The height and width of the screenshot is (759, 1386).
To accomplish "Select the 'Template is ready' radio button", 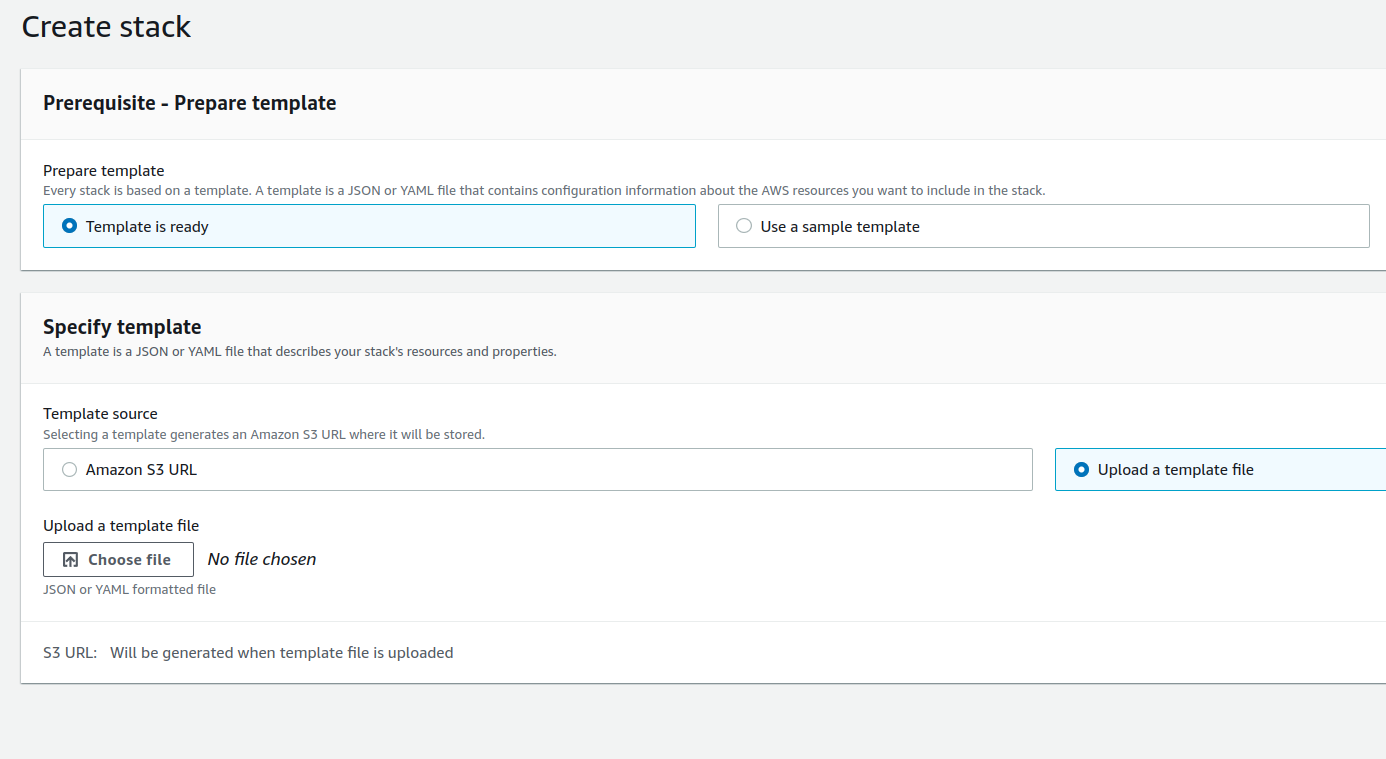I will click(x=70, y=226).
